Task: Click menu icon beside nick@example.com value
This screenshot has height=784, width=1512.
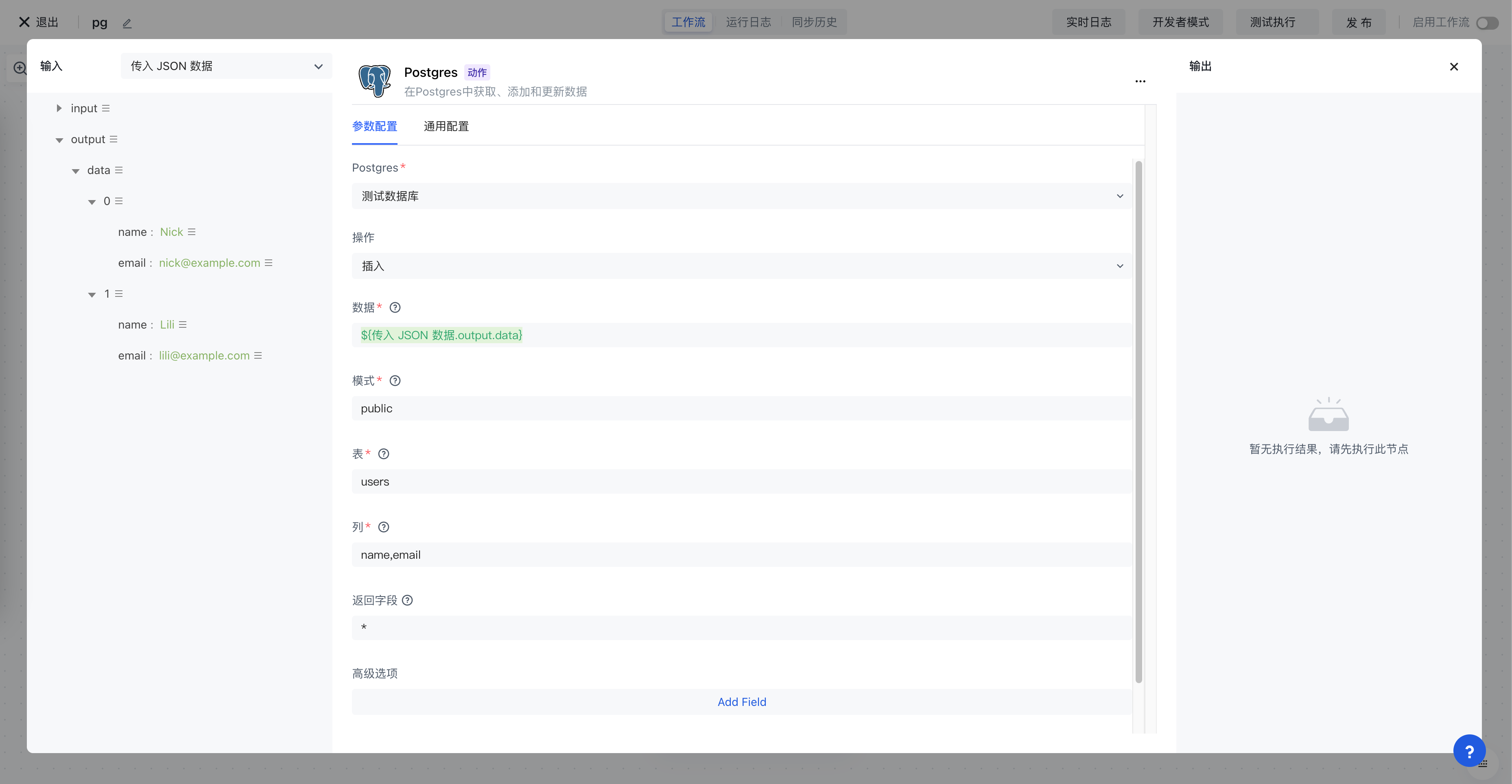Action: (269, 263)
